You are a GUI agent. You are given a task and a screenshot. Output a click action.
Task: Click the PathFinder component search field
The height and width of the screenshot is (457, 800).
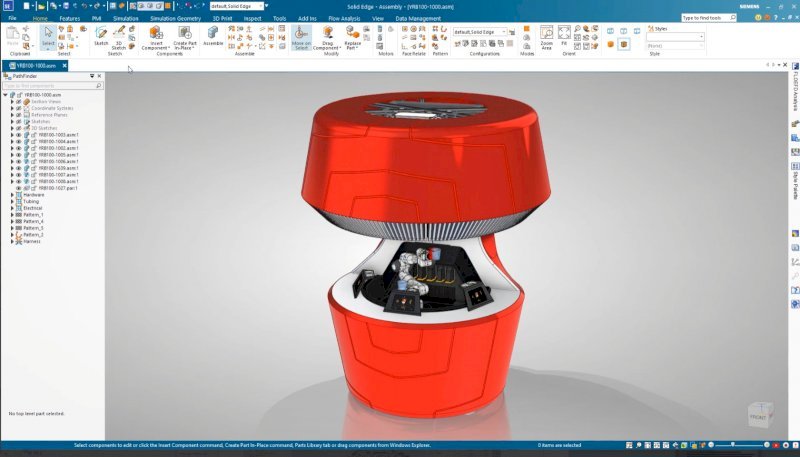coord(53,86)
